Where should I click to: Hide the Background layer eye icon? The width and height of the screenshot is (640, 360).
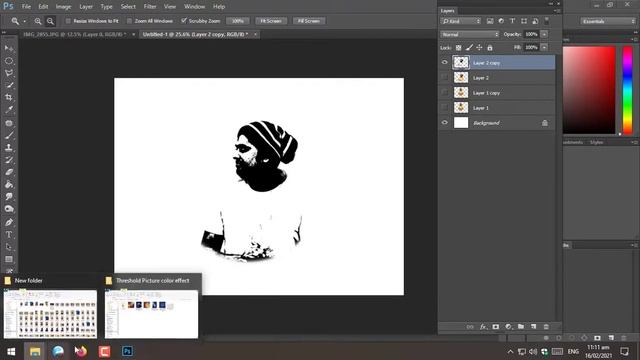[444, 122]
